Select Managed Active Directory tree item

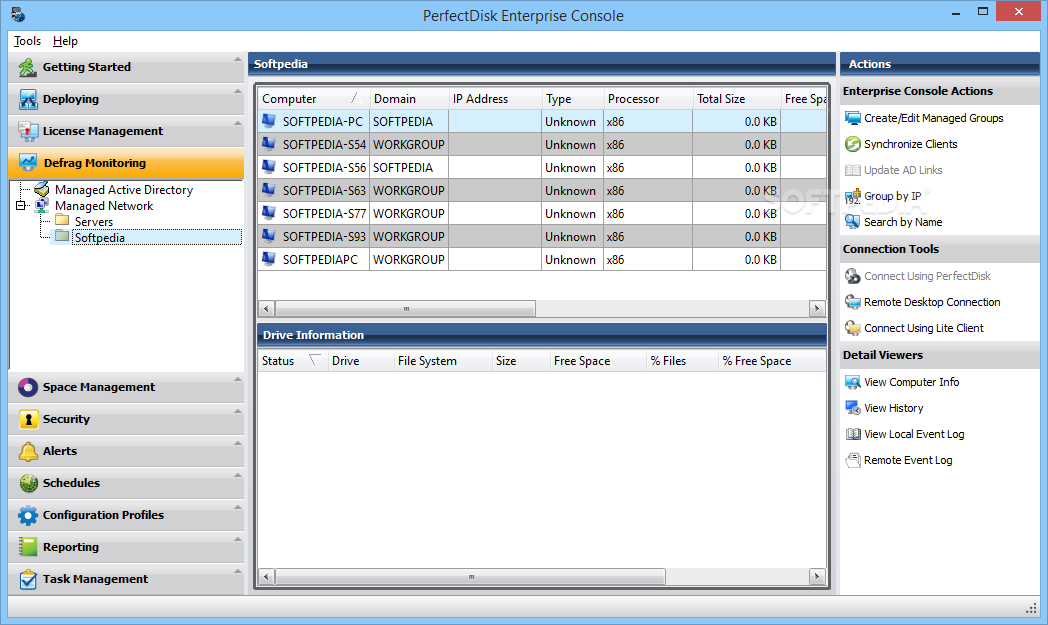124,189
